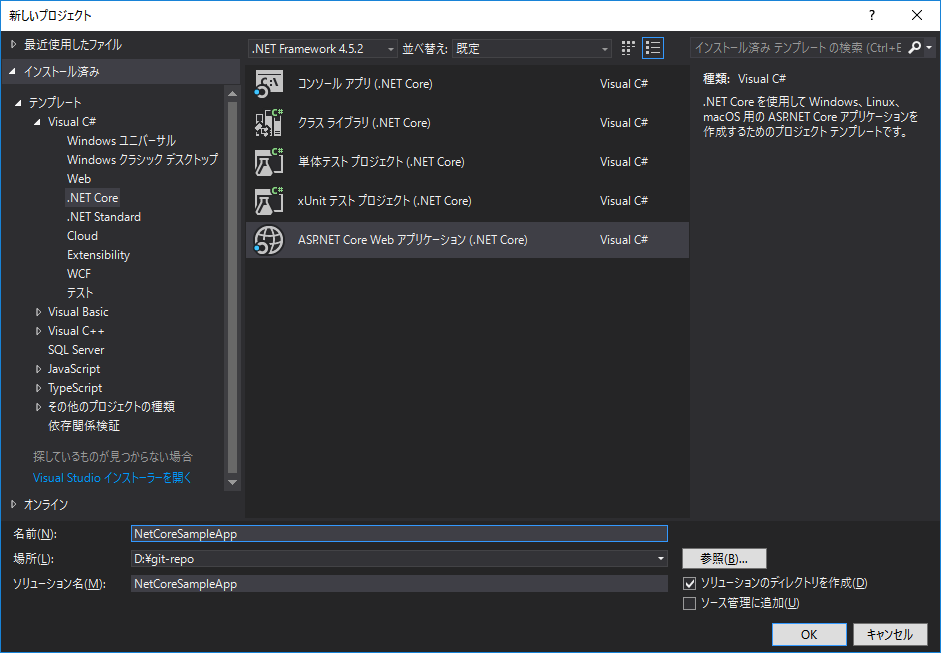Image resolution: width=941 pixels, height=653 pixels.
Task: Select the xUnit テスト プロジェクト template icon
Action: (269, 200)
